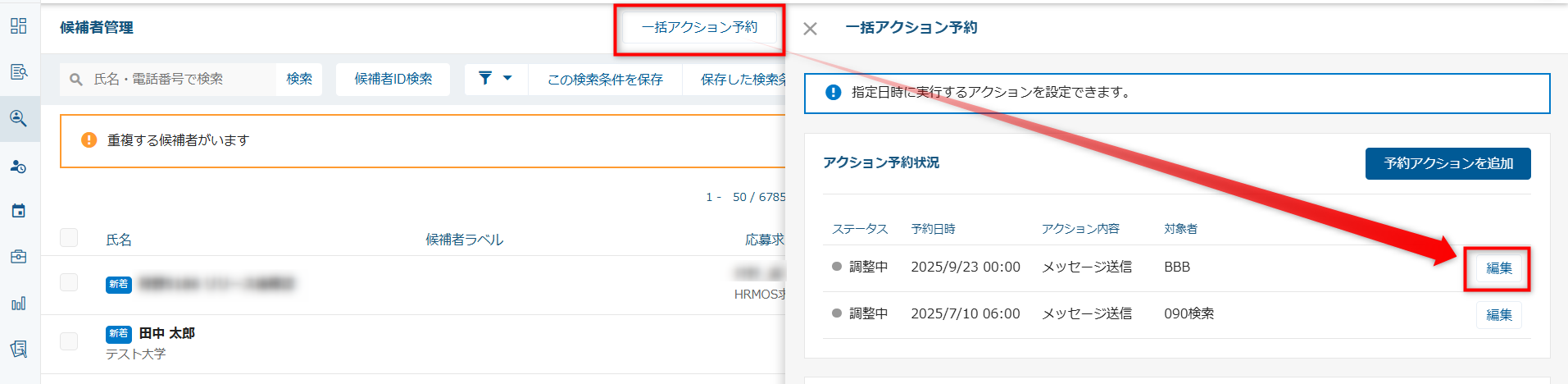This screenshot has height=384, width=1568.
Task: Open the dashboard icon in the sidebar
Action: click(x=18, y=26)
